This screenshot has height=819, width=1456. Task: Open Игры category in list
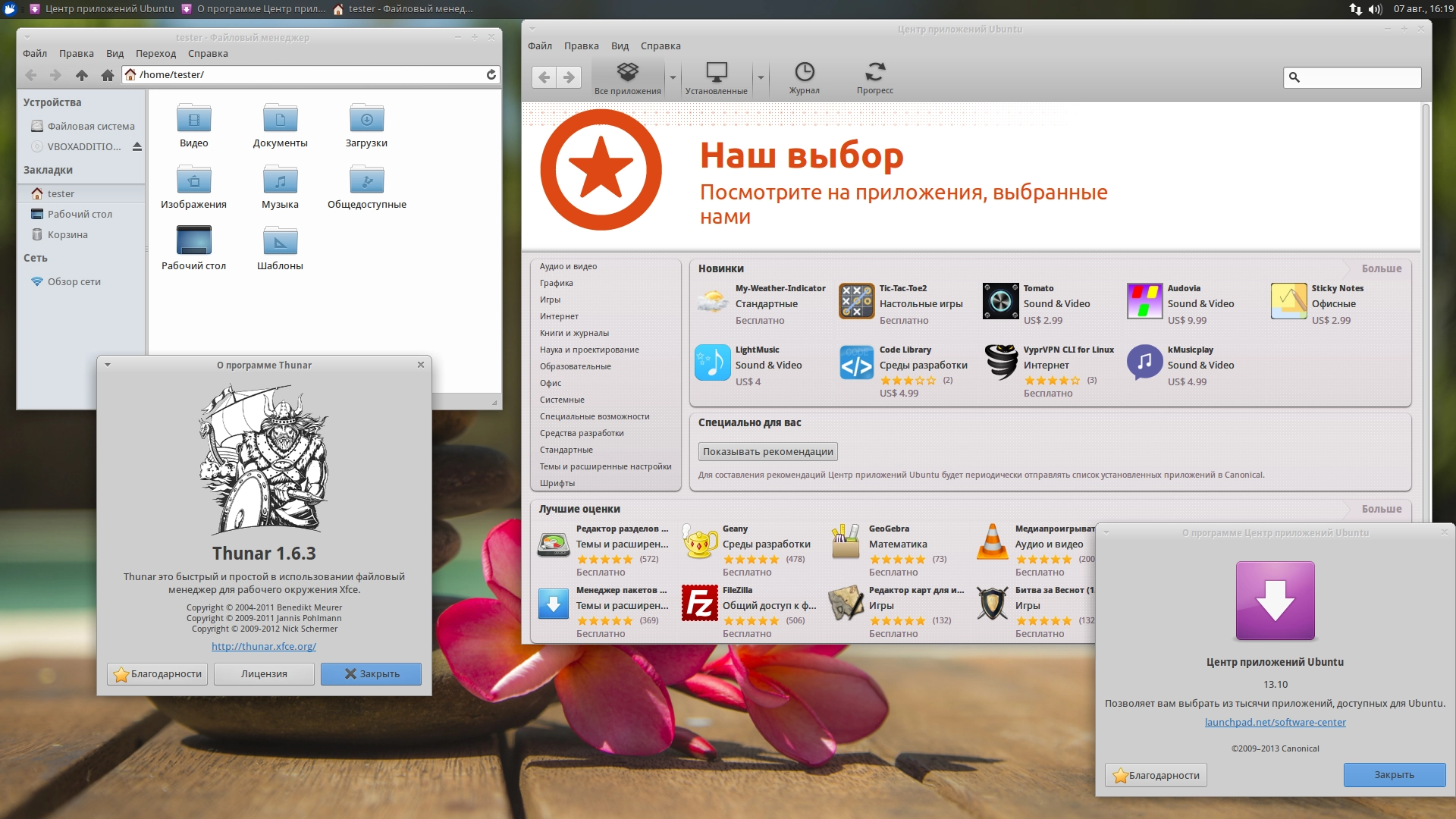(550, 300)
